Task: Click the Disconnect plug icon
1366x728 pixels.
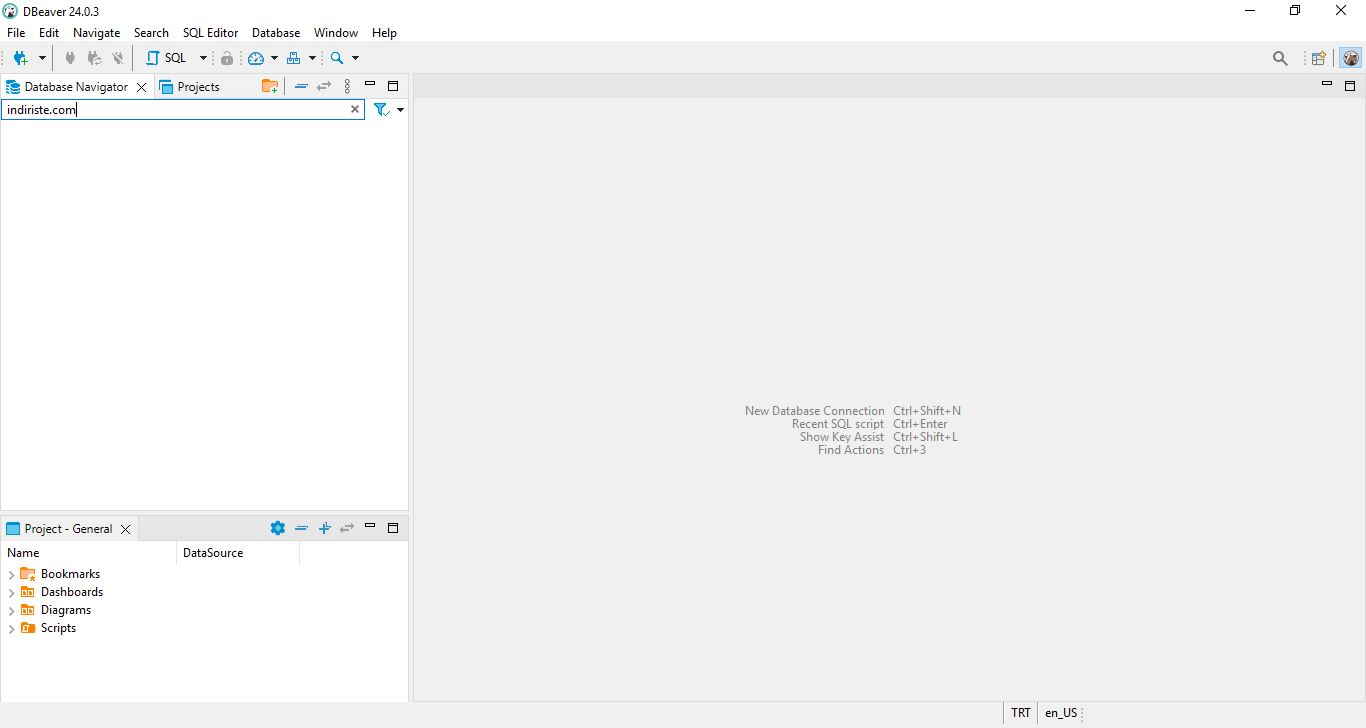Action: (x=118, y=58)
